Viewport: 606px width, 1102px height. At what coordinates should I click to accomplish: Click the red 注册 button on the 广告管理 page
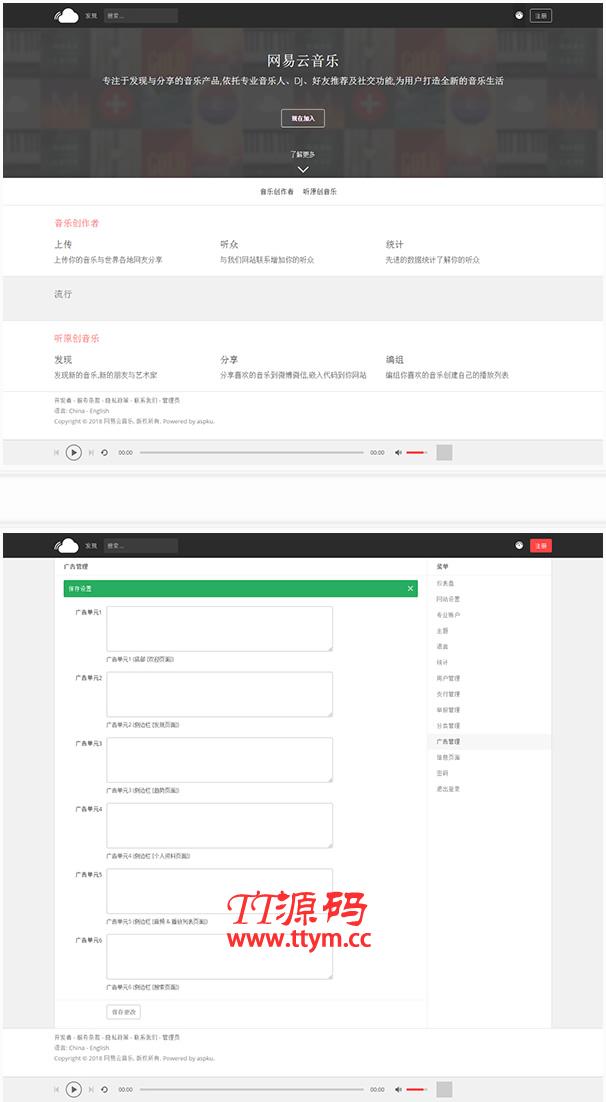coord(541,545)
